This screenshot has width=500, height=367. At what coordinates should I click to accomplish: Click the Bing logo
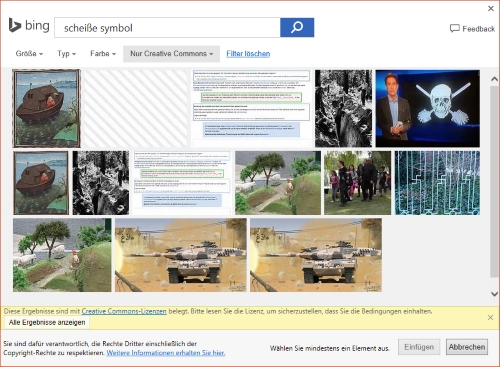[29, 26]
